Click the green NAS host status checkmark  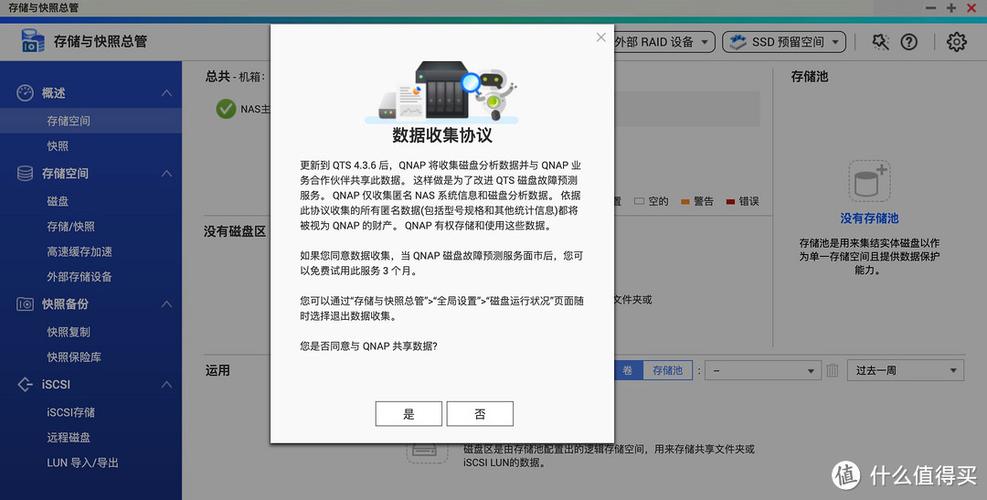[x=226, y=109]
